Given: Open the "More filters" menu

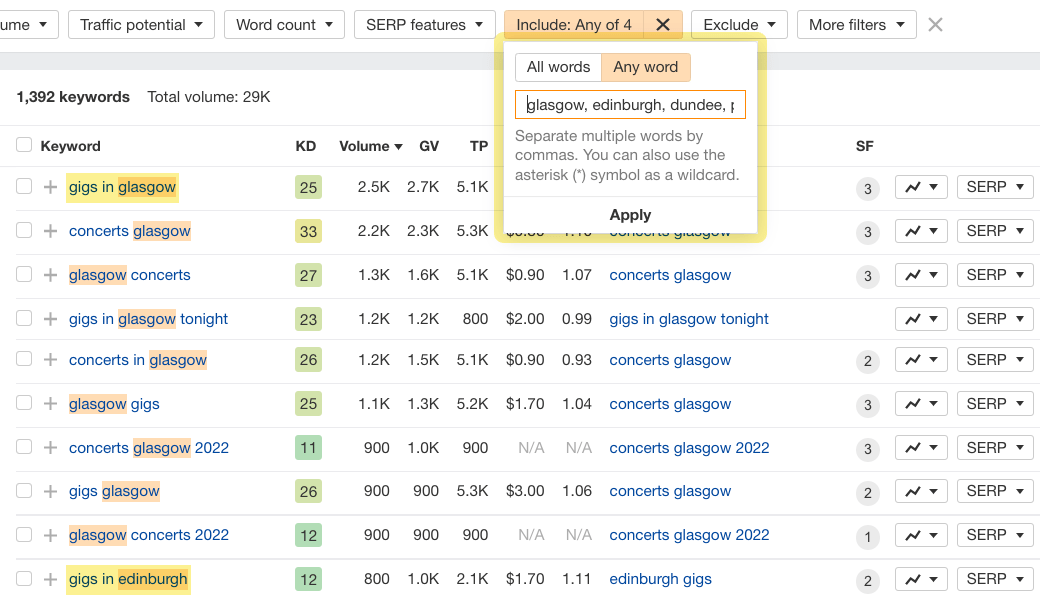Looking at the screenshot, I should [x=856, y=24].
